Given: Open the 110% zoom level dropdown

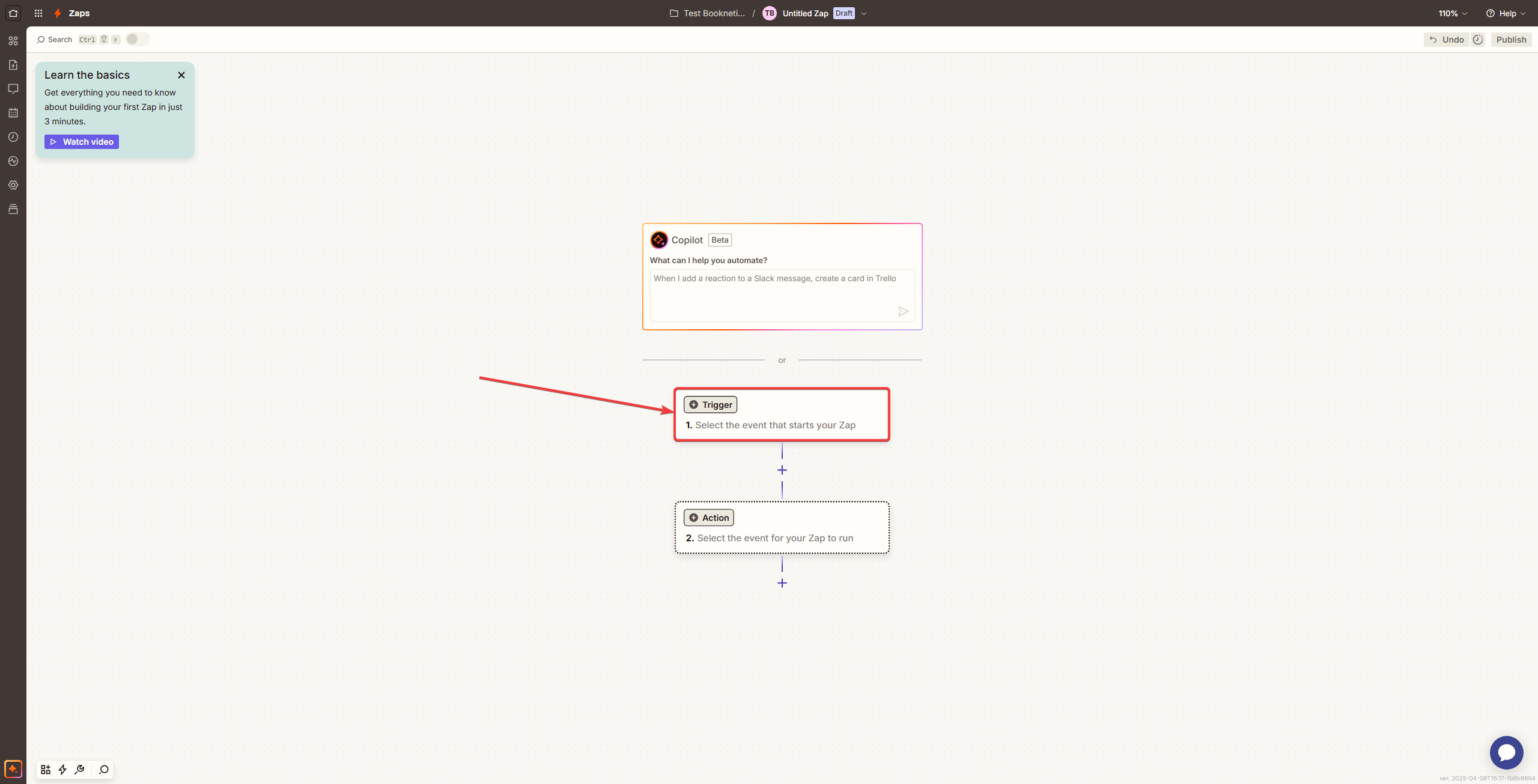Looking at the screenshot, I should (1453, 13).
